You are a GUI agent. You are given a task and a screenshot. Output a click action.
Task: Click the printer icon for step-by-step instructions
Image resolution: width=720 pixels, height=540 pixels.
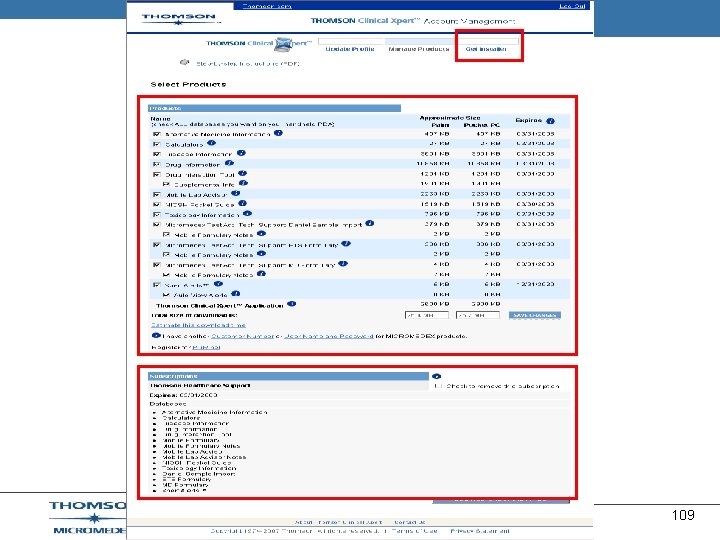point(185,62)
